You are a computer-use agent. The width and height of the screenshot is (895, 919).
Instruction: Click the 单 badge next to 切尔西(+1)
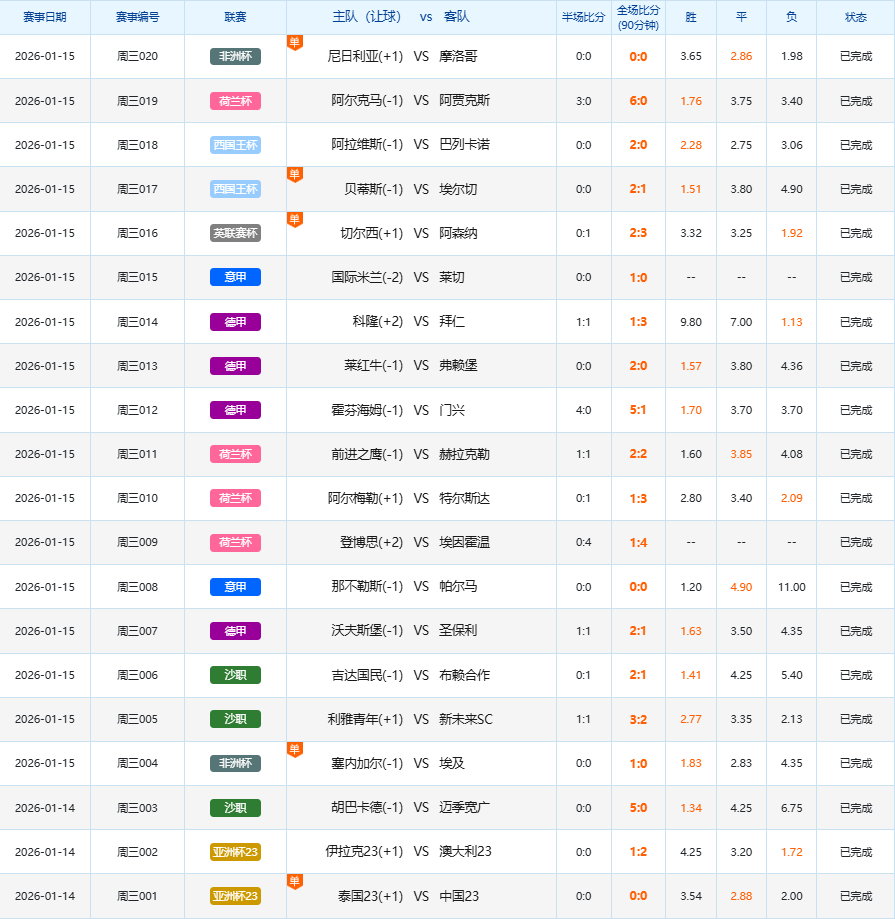pos(294,219)
